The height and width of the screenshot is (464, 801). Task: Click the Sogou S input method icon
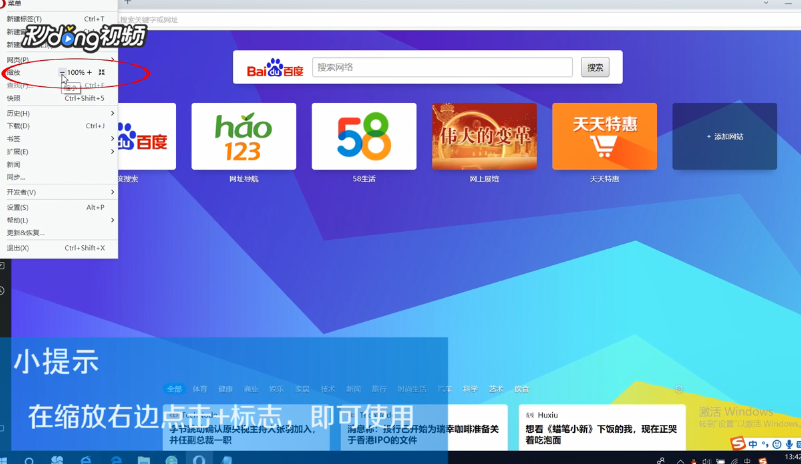click(x=738, y=443)
